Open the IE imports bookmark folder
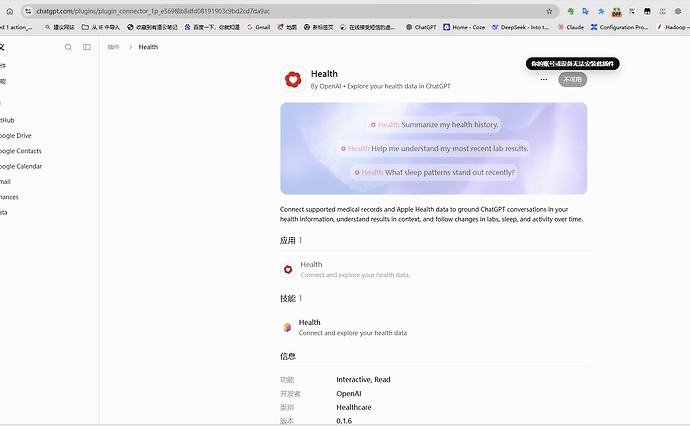This screenshot has height=426, width=690. coord(101,27)
